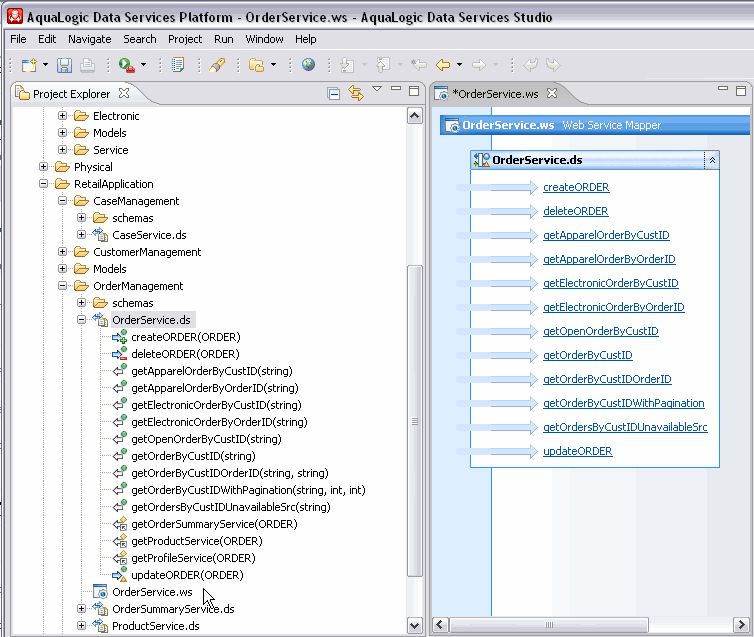This screenshot has width=754, height=637.
Task: Click the editor horizontal scrollbar thumb
Action: click(549, 625)
